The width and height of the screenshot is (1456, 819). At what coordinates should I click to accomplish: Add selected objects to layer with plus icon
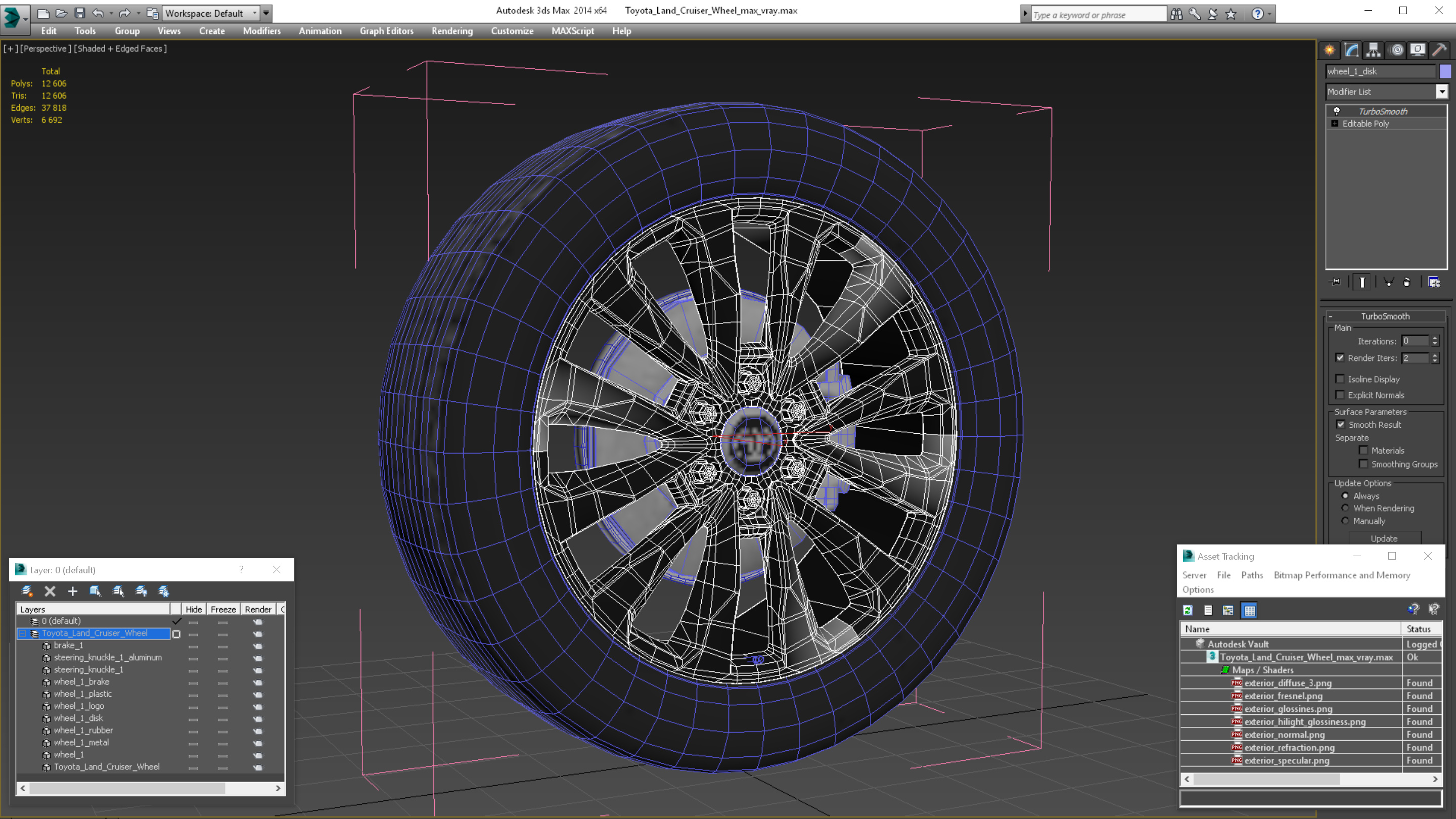coord(72,591)
